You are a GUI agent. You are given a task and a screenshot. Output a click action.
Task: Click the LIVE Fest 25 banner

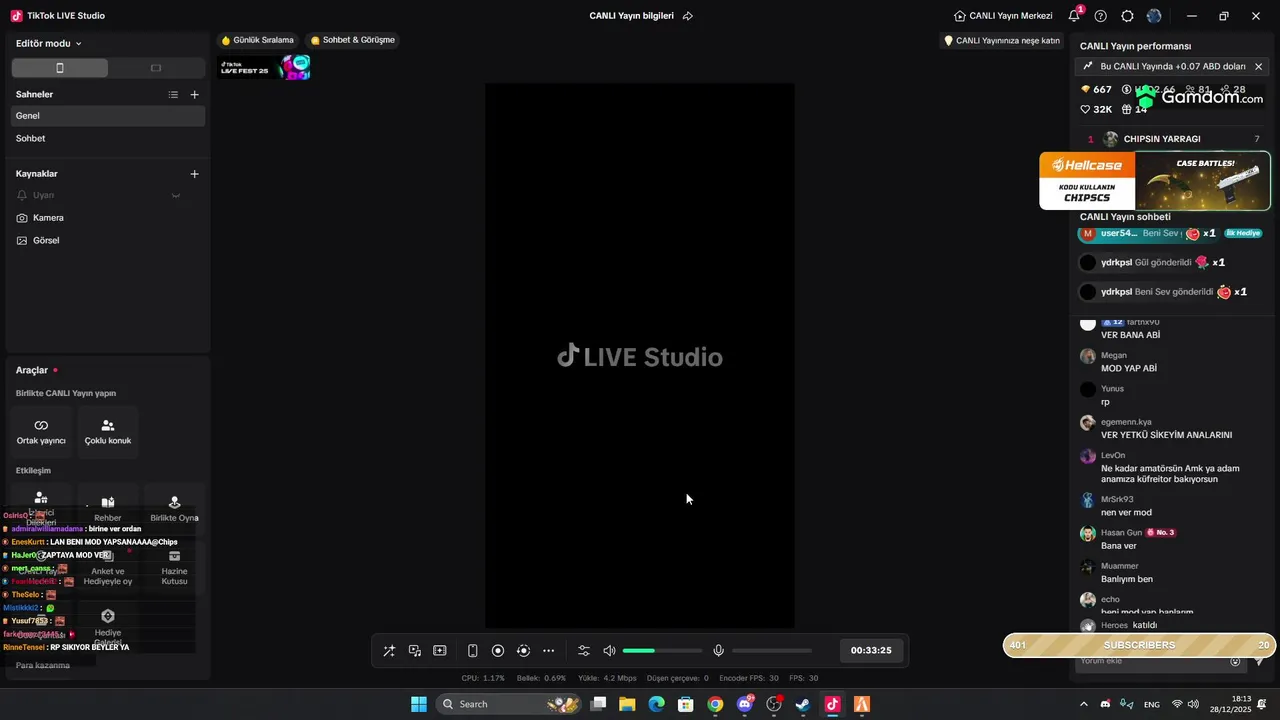coord(265,68)
